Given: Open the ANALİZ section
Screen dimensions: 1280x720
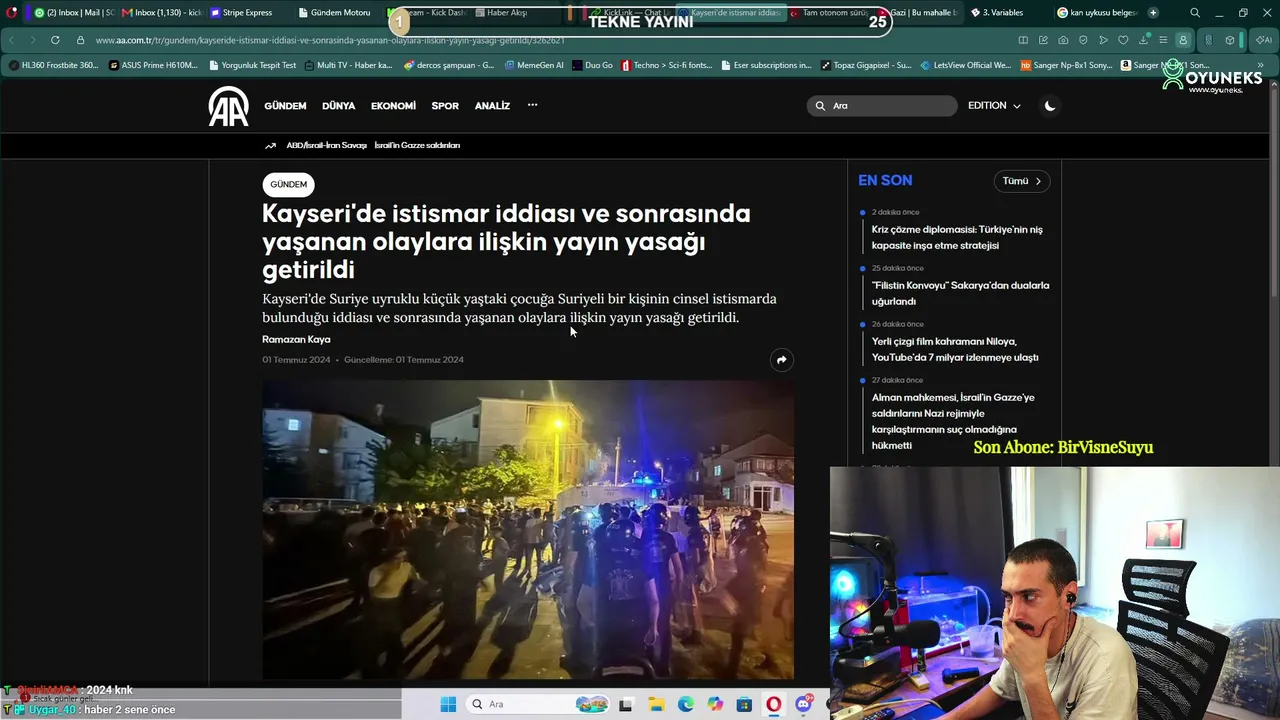Looking at the screenshot, I should (492, 106).
